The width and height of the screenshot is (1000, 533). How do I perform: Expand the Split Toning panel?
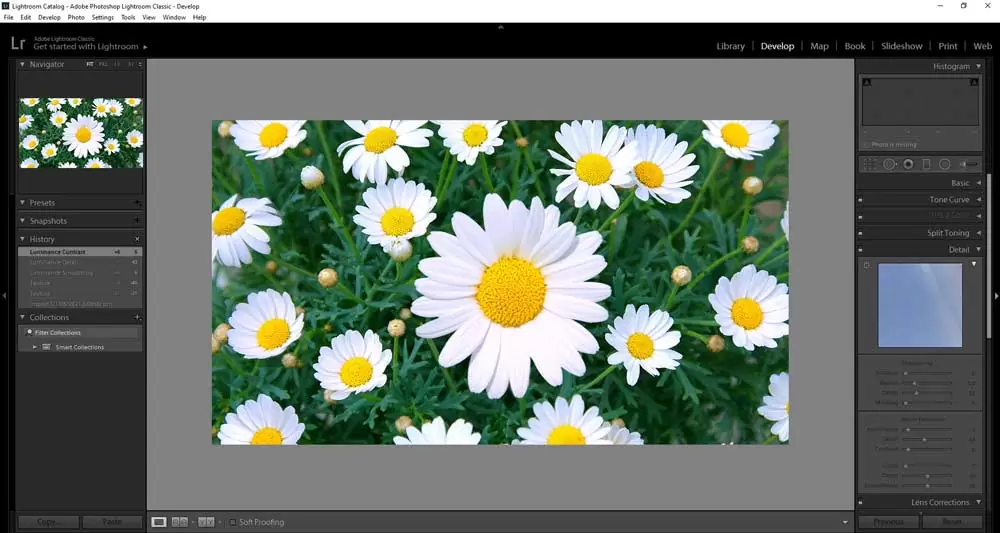(x=978, y=233)
